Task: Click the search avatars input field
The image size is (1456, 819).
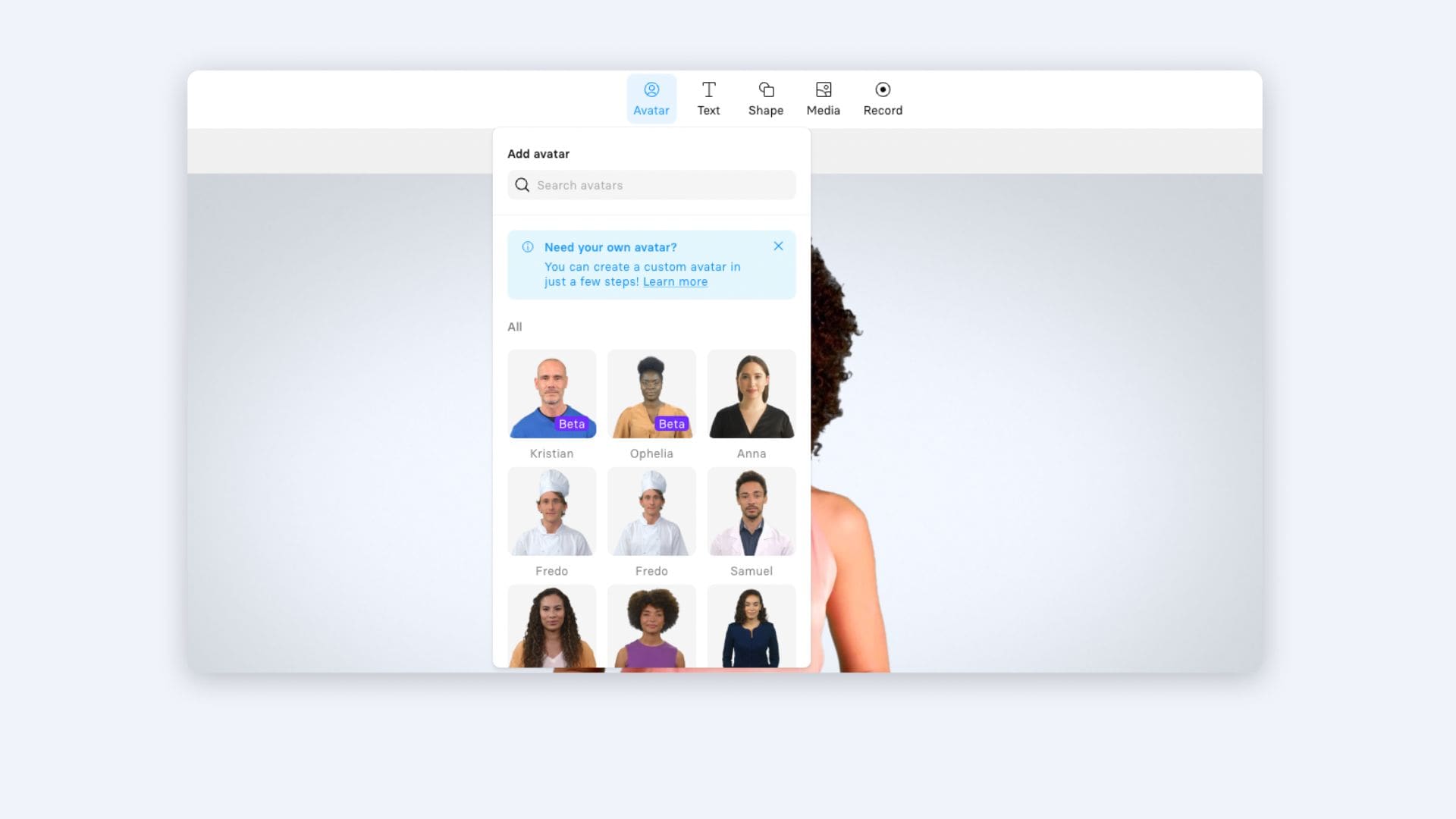Action: [651, 185]
